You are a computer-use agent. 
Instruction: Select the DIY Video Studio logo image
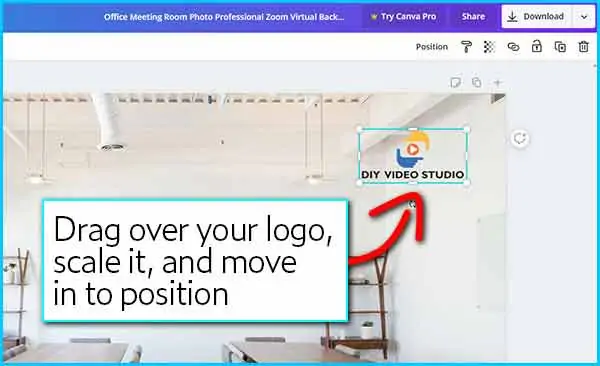(413, 156)
